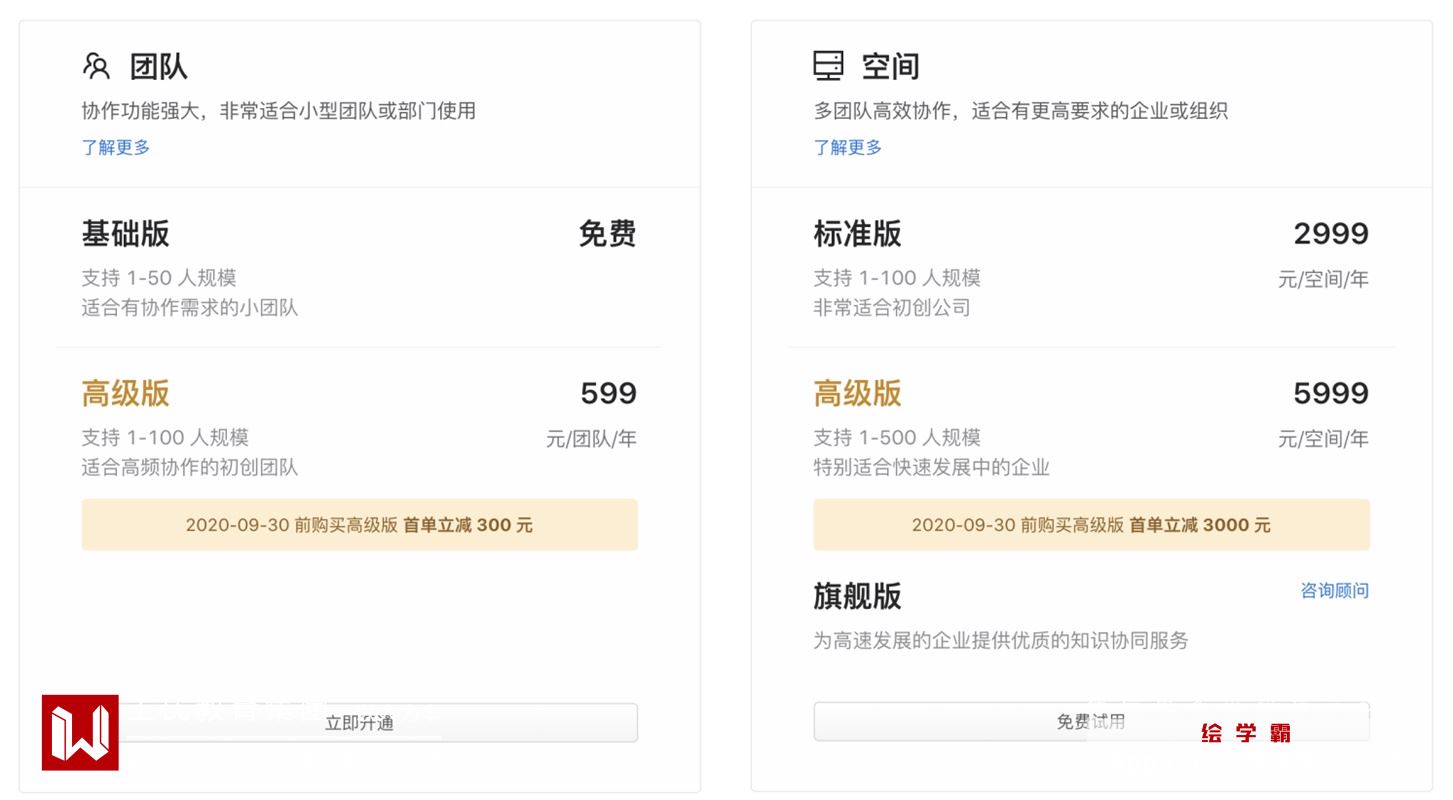Click the 首单立减 300 元 promo banner
This screenshot has width=1453, height=800.
point(360,525)
